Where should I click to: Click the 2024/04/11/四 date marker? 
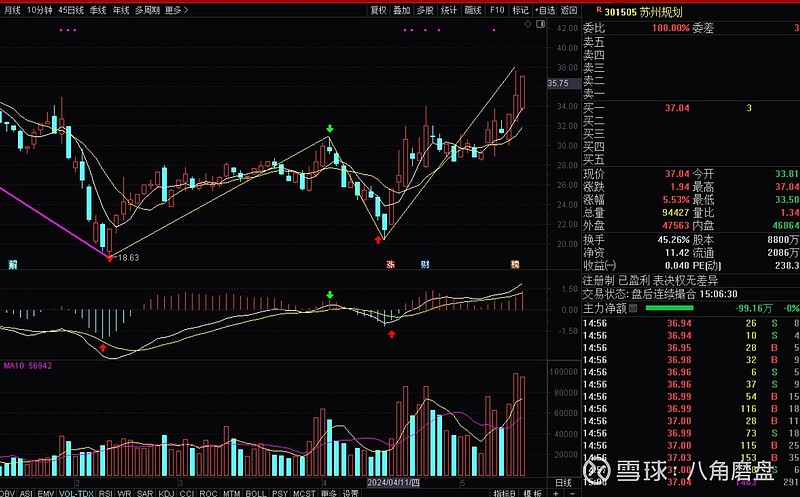click(x=393, y=482)
